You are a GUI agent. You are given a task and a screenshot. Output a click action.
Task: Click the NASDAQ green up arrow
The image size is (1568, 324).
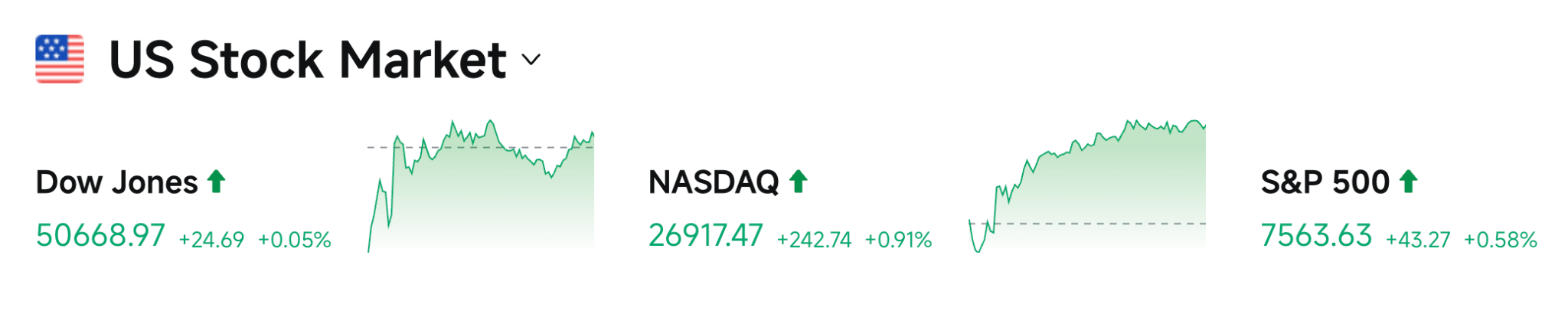click(799, 182)
